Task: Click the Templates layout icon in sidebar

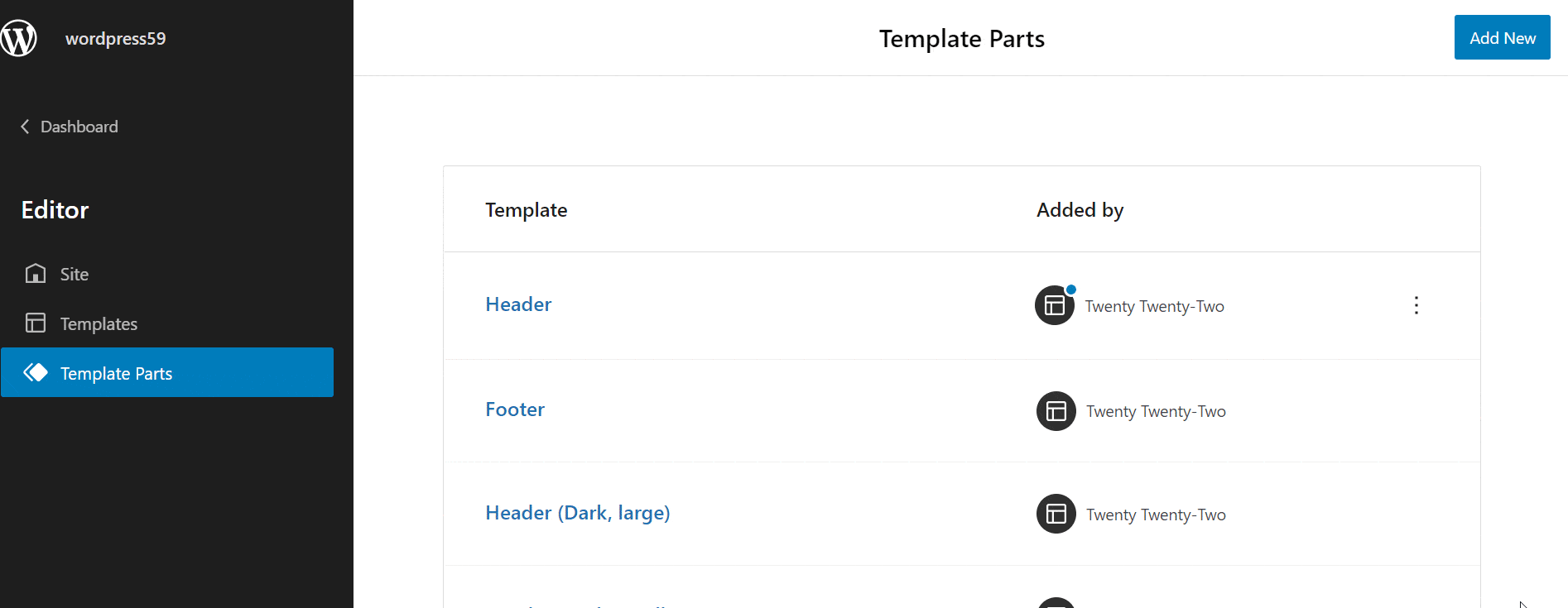Action: tap(36, 323)
